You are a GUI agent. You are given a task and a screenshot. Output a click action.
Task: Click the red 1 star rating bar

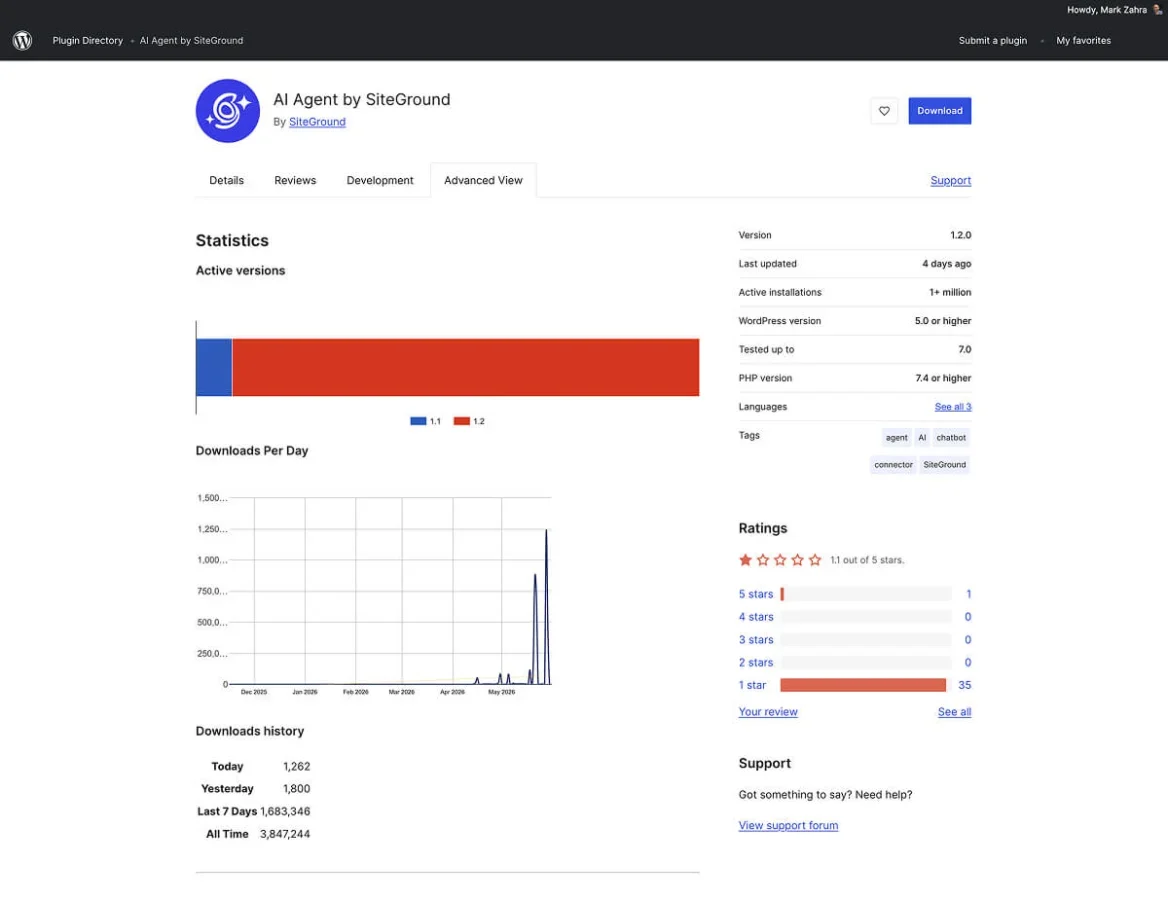click(863, 685)
